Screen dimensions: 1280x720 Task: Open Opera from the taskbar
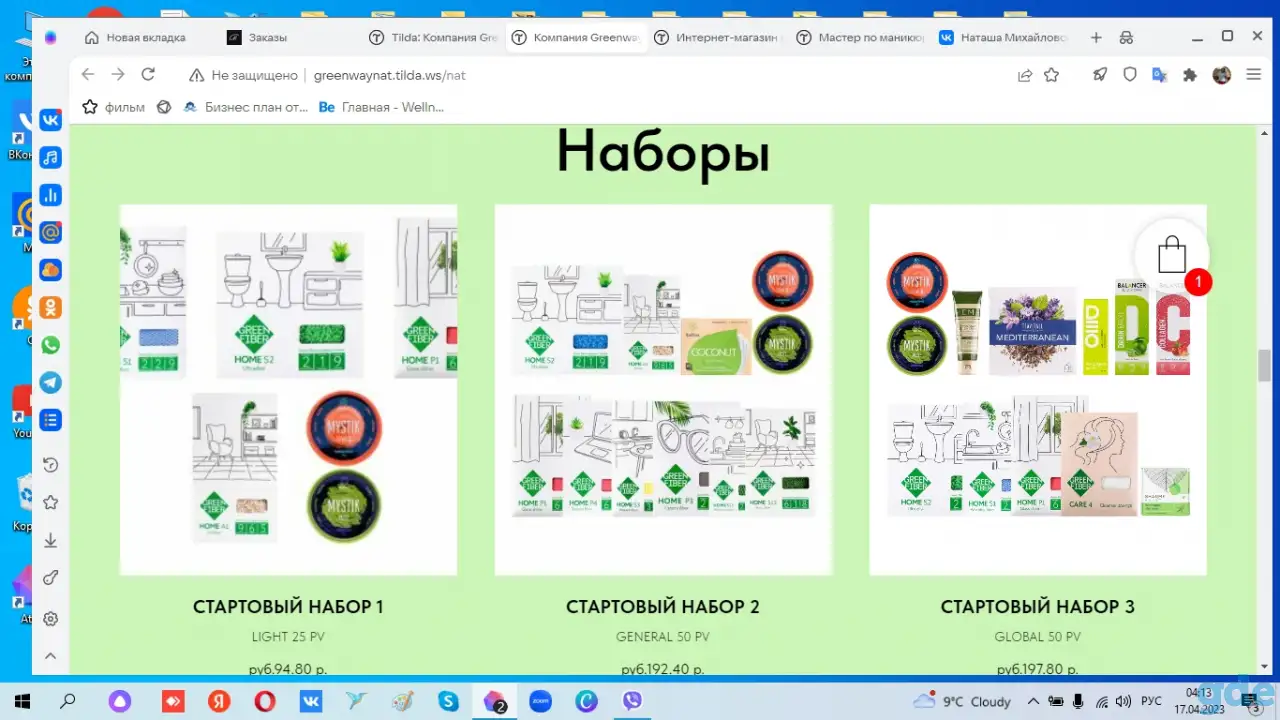[265, 701]
